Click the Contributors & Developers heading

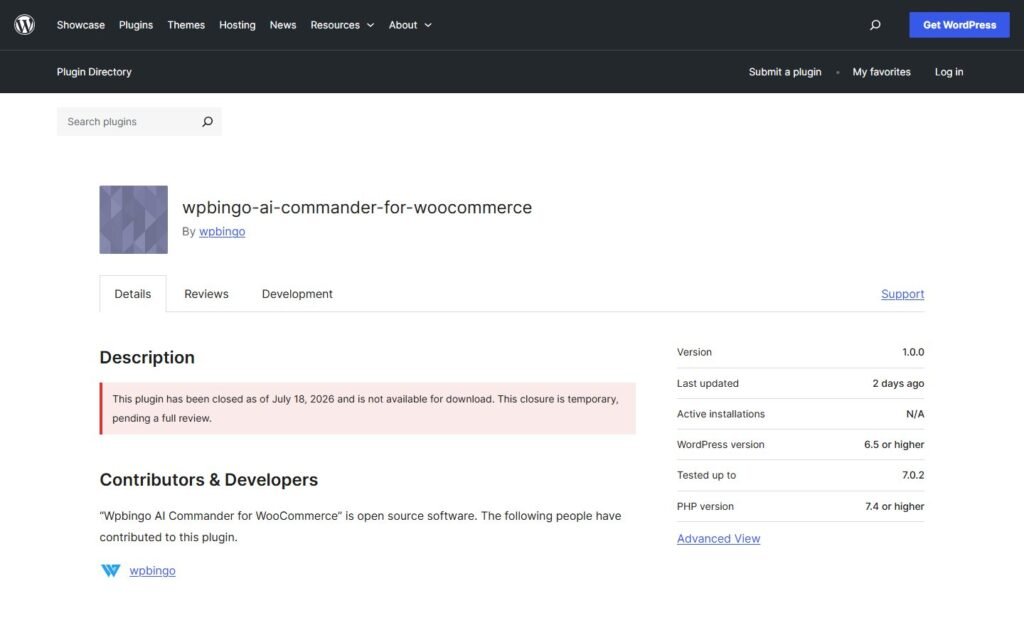(x=208, y=479)
